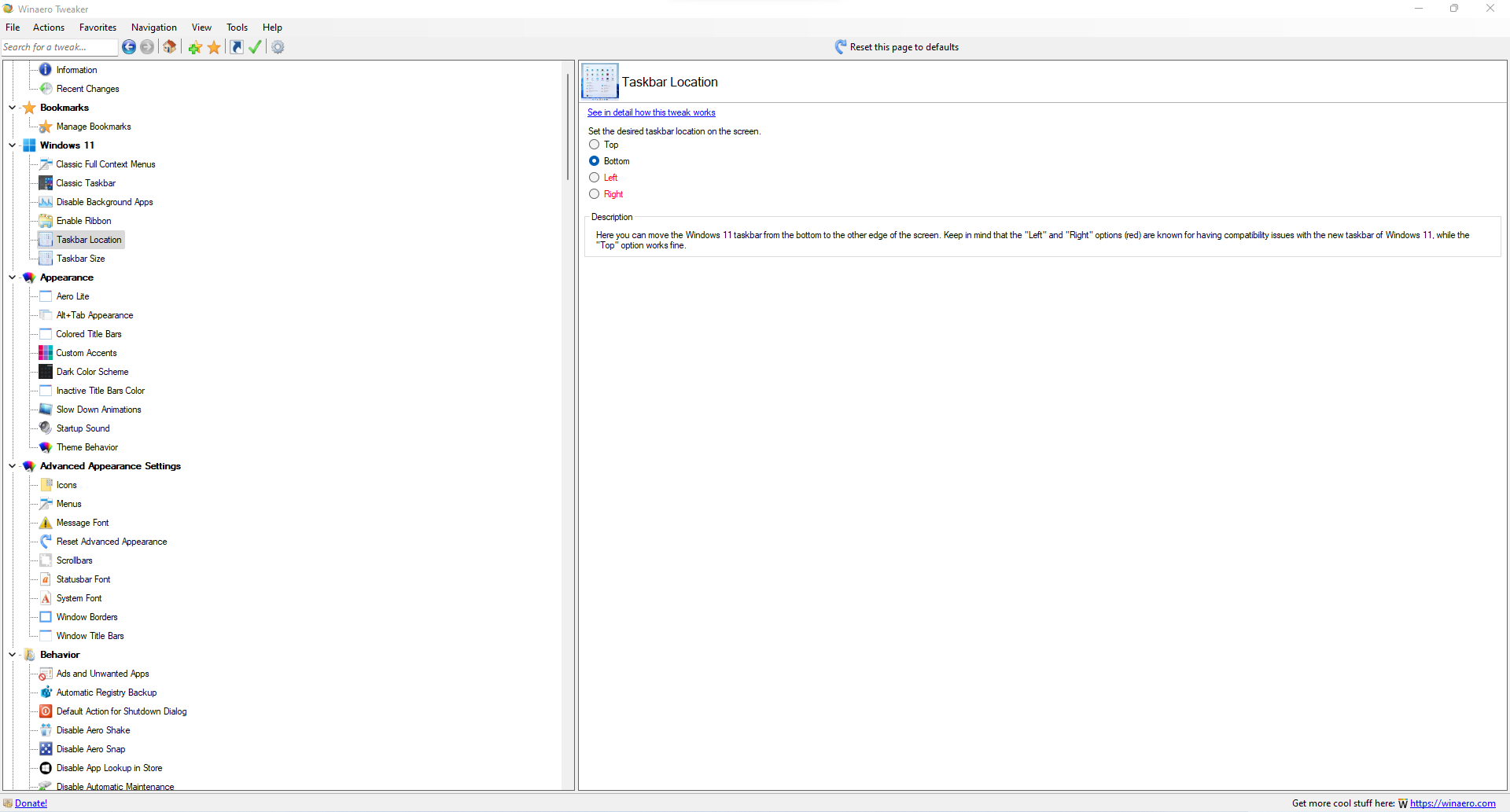Select the Right taskbar location option
The width and height of the screenshot is (1510, 812).
tap(595, 194)
